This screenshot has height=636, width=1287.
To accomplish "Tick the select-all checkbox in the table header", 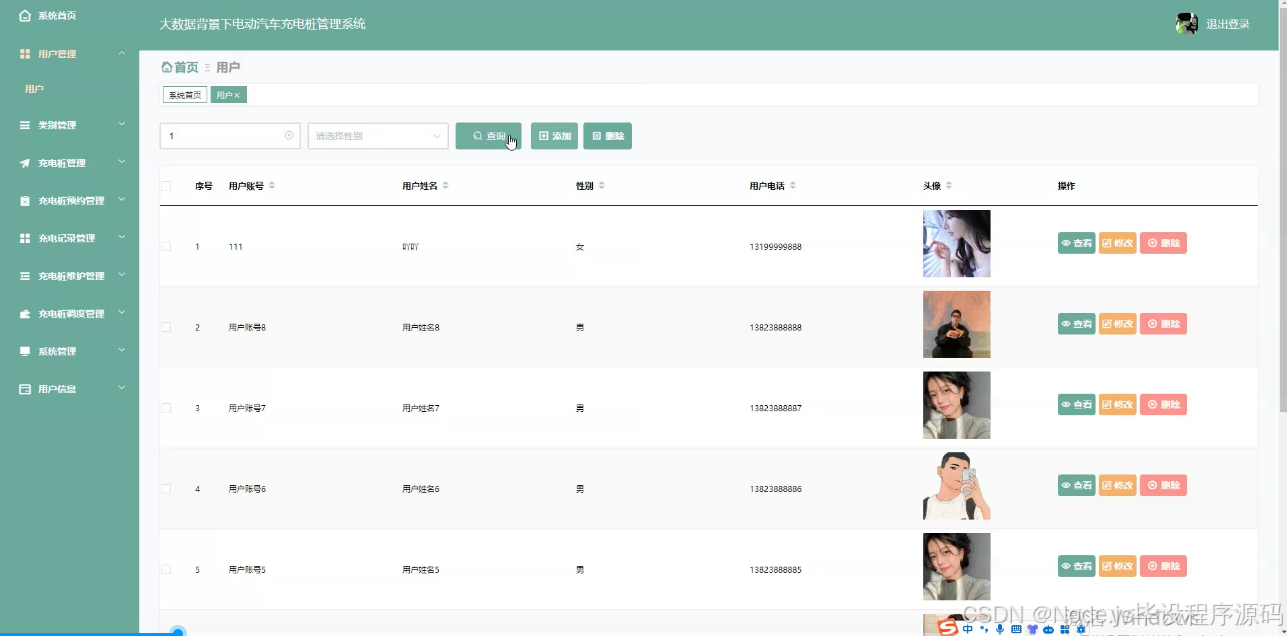I will (x=166, y=186).
